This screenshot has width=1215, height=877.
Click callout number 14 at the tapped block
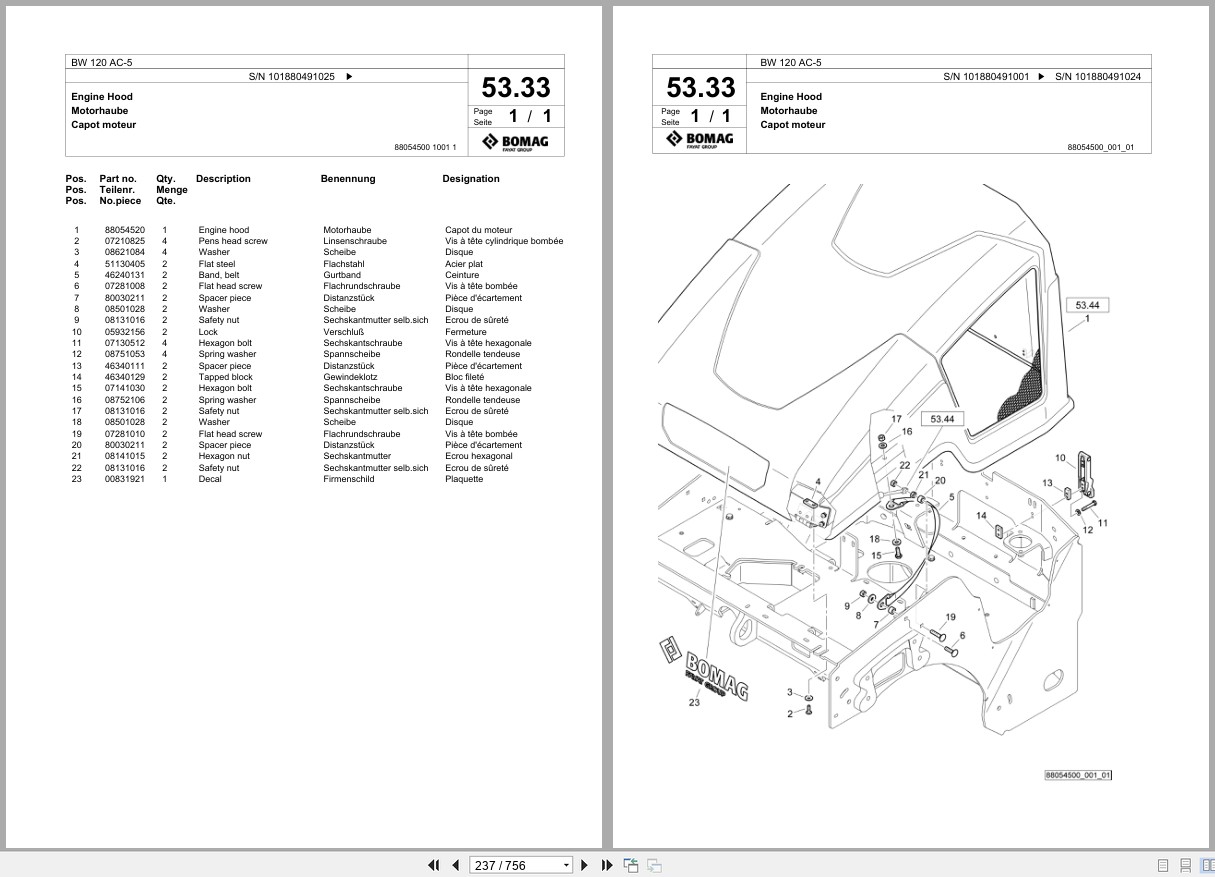pos(982,516)
